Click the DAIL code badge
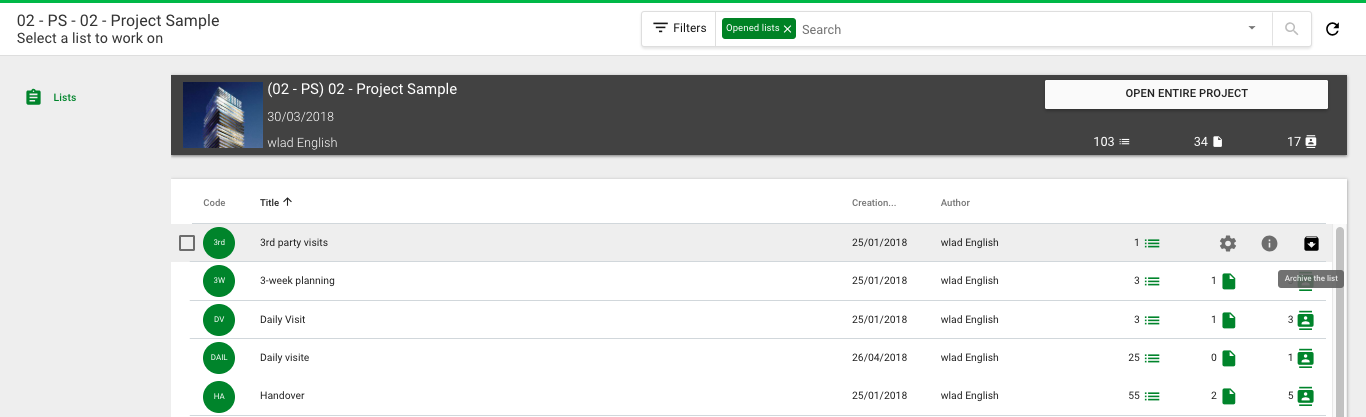Viewport: 1366px width, 417px height. point(219,358)
